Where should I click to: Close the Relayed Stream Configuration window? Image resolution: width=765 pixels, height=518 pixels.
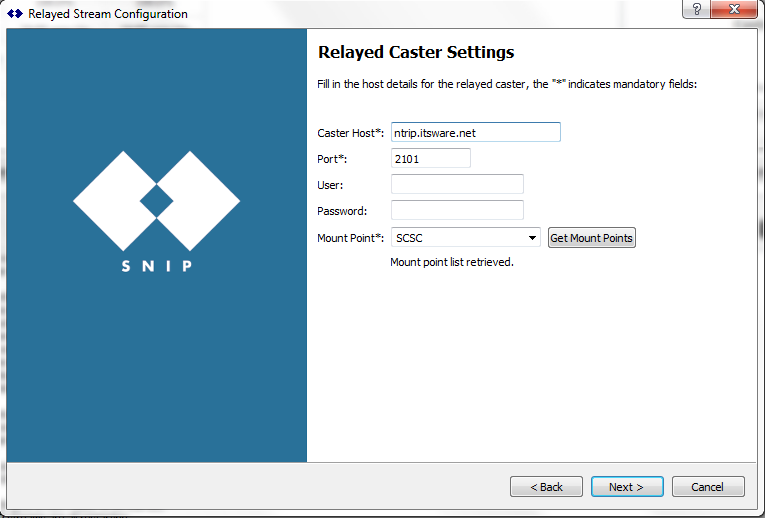pos(735,9)
